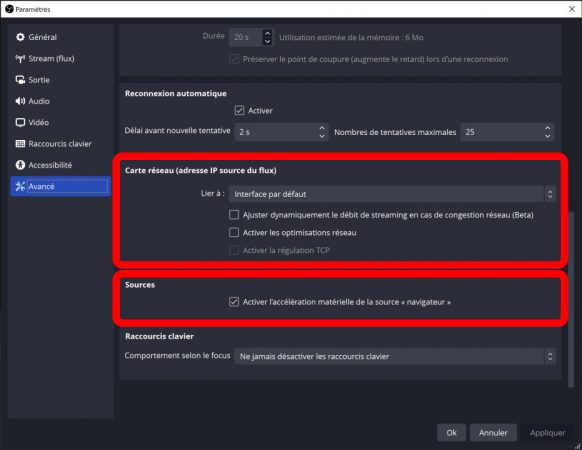
Task: Select the Vidéo settings section
Action: [x=61, y=122]
